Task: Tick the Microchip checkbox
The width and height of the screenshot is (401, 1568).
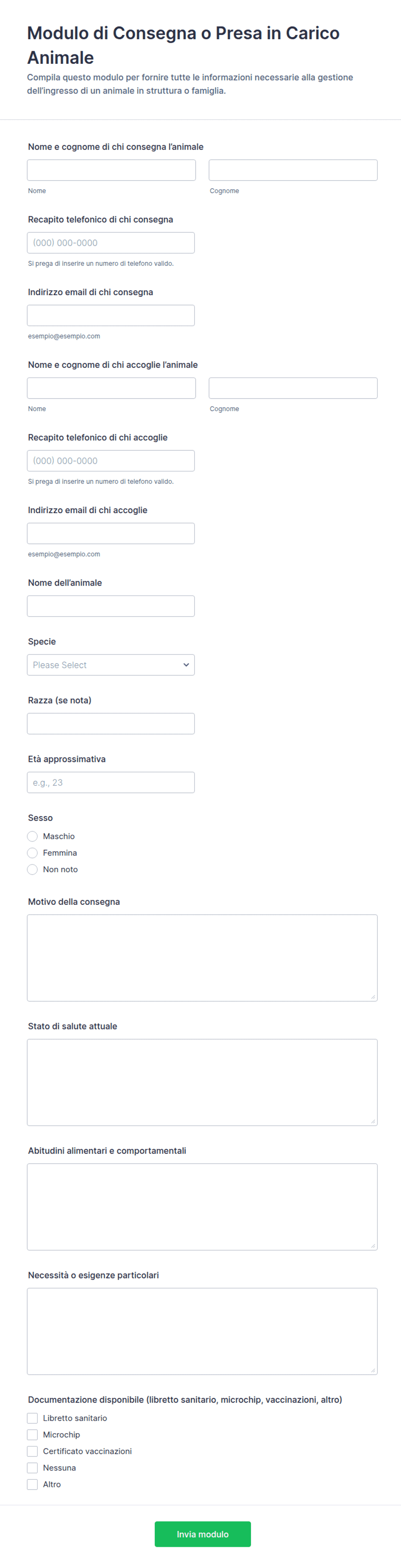Action: pyautogui.click(x=32, y=1435)
